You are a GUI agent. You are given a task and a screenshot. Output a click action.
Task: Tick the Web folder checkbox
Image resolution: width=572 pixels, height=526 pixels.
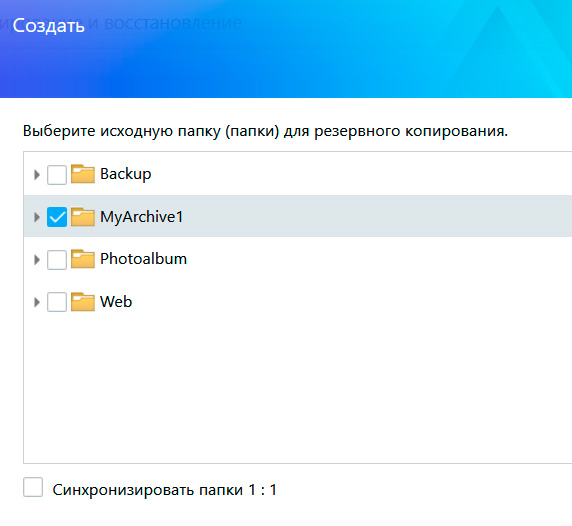coord(57,302)
